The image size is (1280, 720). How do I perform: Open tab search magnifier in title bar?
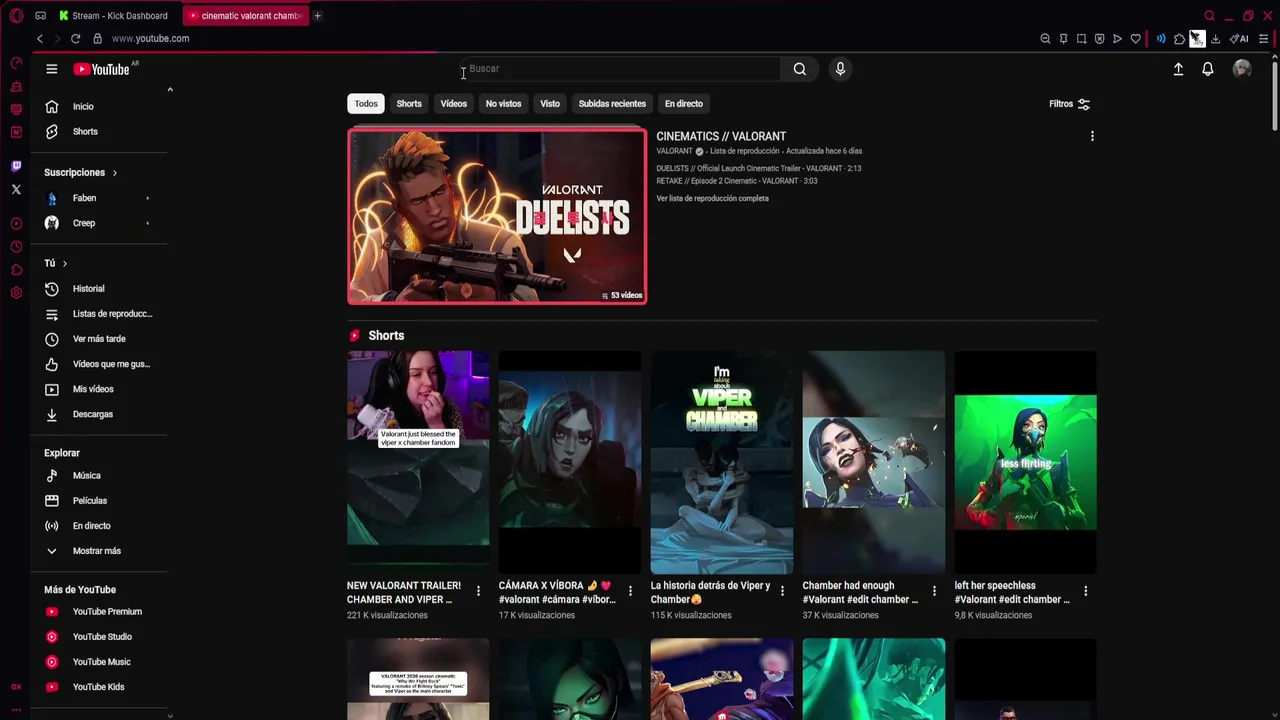pos(1209,16)
